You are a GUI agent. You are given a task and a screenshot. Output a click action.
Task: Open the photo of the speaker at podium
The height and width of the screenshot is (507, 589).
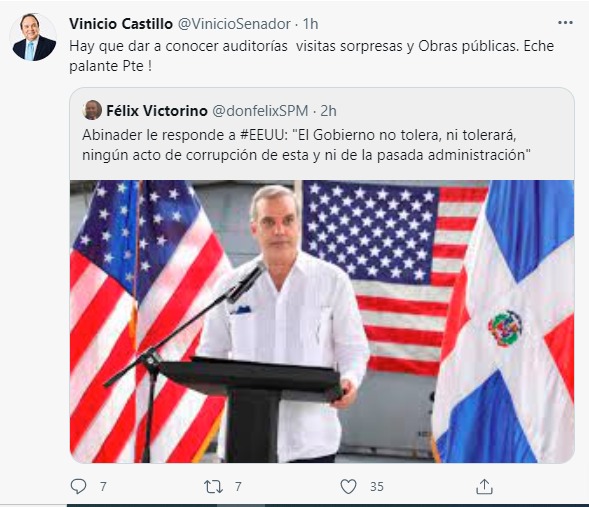(322, 321)
